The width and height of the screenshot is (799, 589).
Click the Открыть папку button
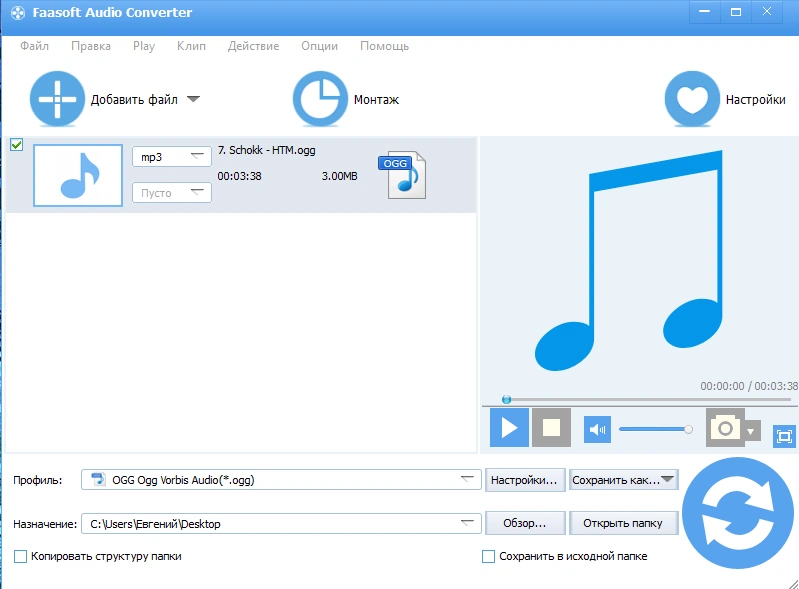tap(623, 523)
